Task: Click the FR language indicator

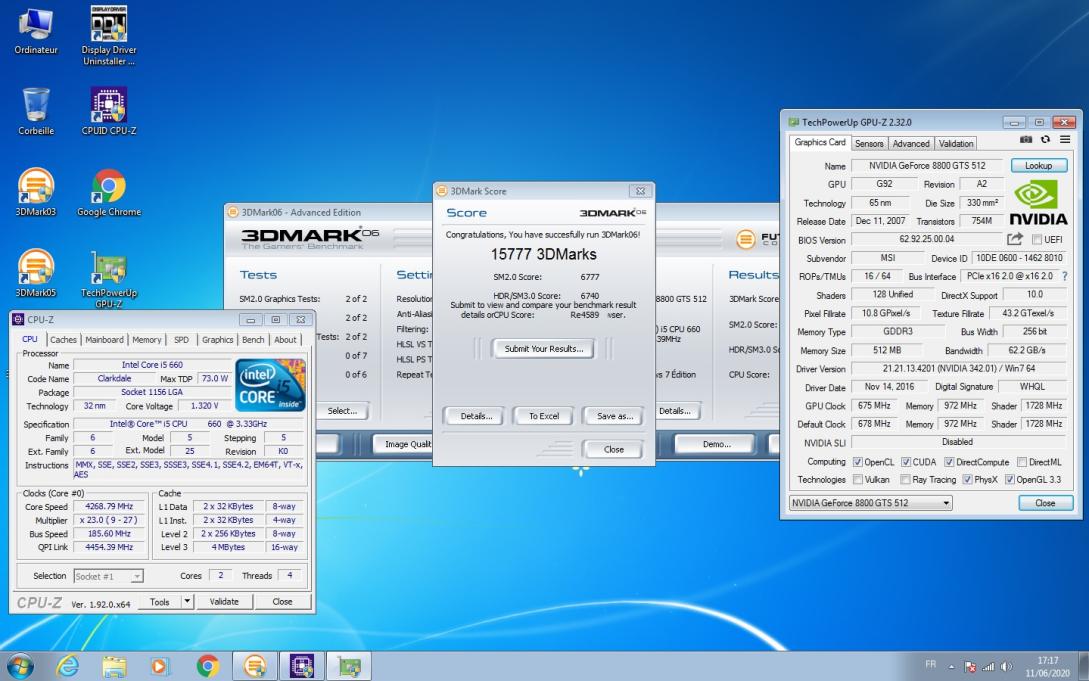Action: 931,664
